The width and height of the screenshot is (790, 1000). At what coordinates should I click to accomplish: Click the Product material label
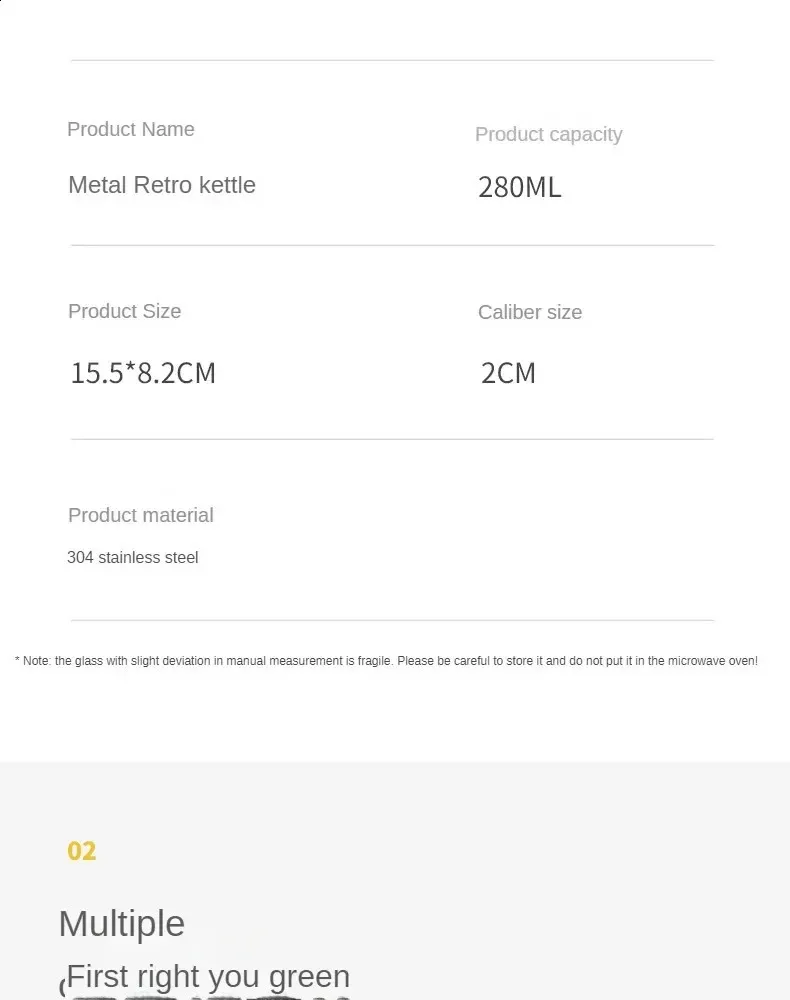[141, 515]
